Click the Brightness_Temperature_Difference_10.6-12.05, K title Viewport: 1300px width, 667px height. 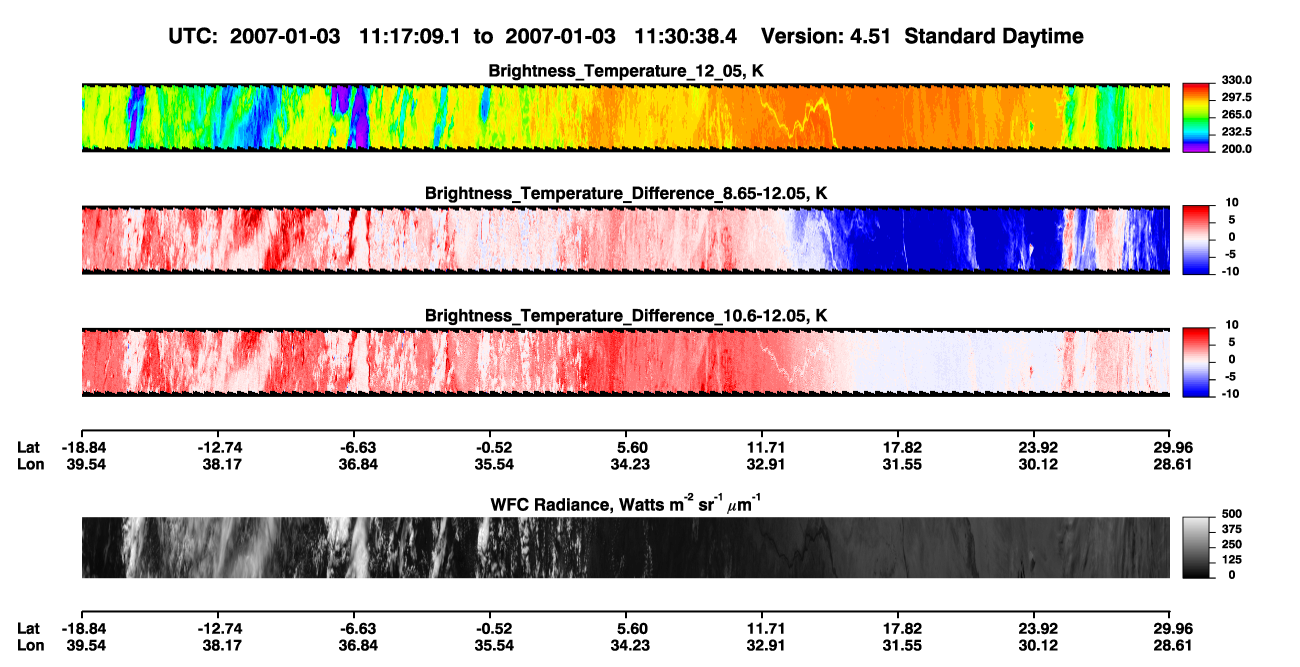(x=626, y=316)
